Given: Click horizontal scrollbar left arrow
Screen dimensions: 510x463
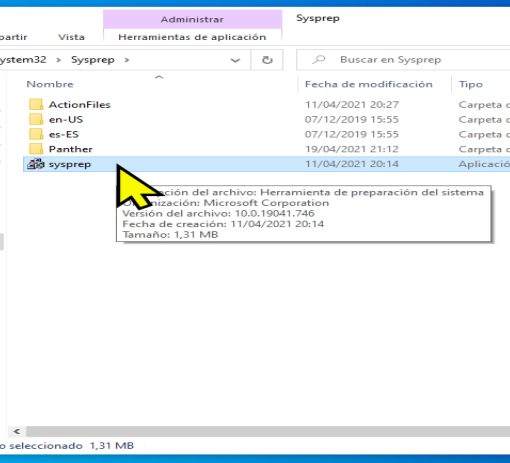Looking at the screenshot, I should coord(17,431).
